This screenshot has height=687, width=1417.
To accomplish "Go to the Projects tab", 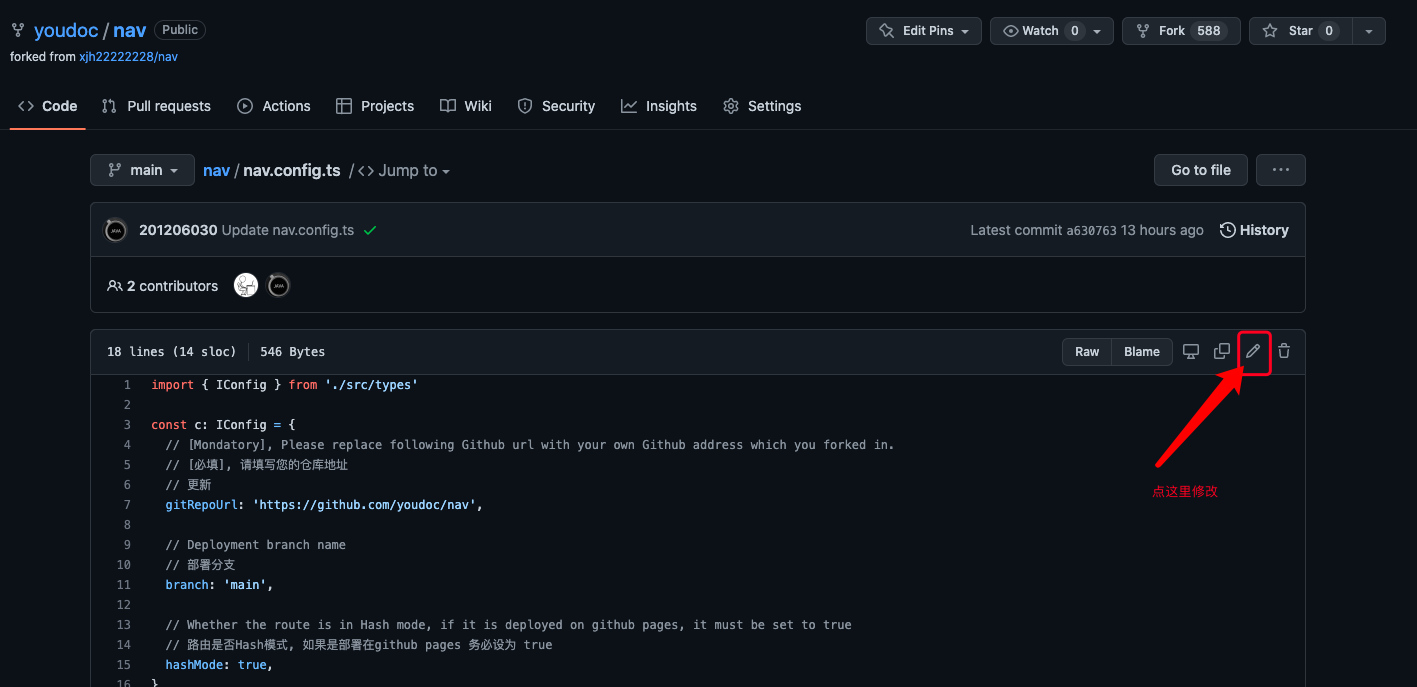I will (375, 106).
